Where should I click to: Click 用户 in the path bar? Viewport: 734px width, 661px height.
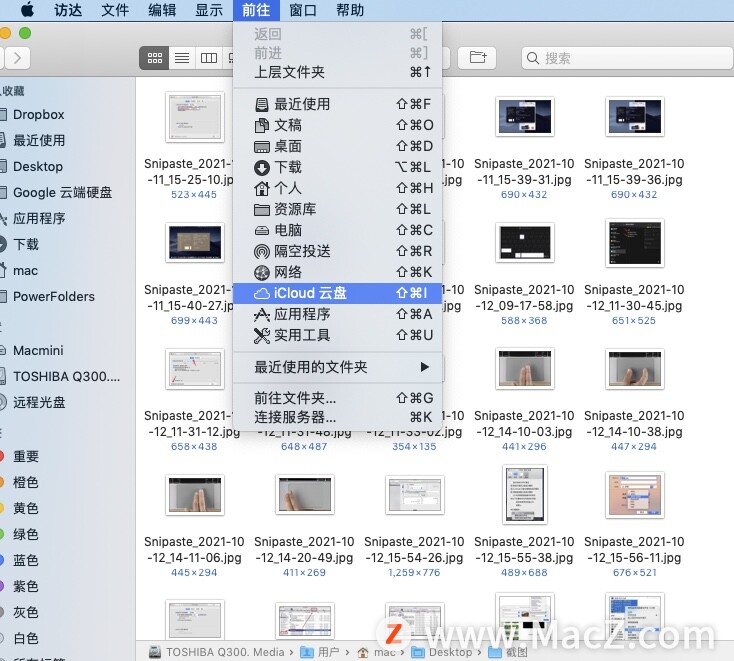pos(320,652)
